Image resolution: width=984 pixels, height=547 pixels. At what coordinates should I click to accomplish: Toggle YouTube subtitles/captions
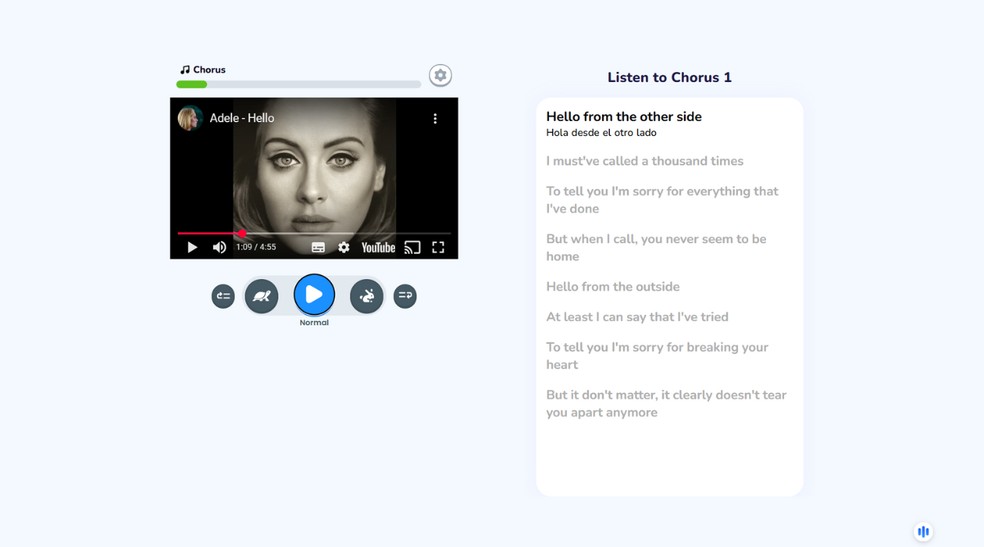[318, 247]
